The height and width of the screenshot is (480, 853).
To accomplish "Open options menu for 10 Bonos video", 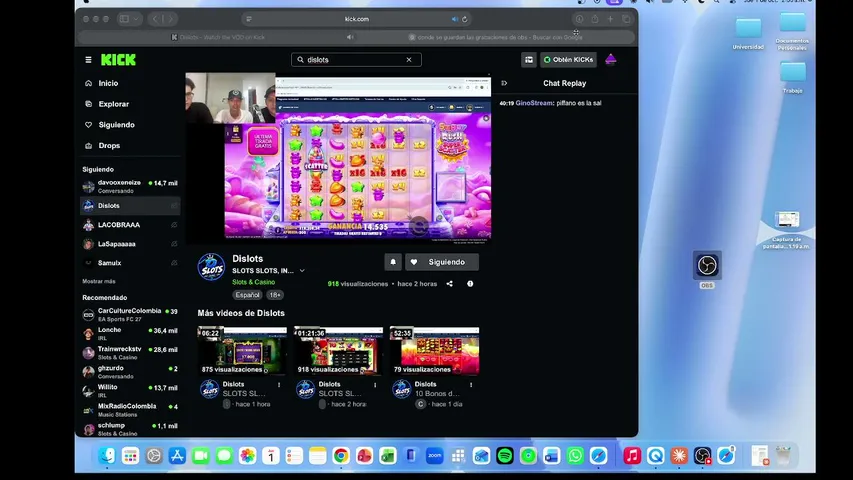I will 471,385.
